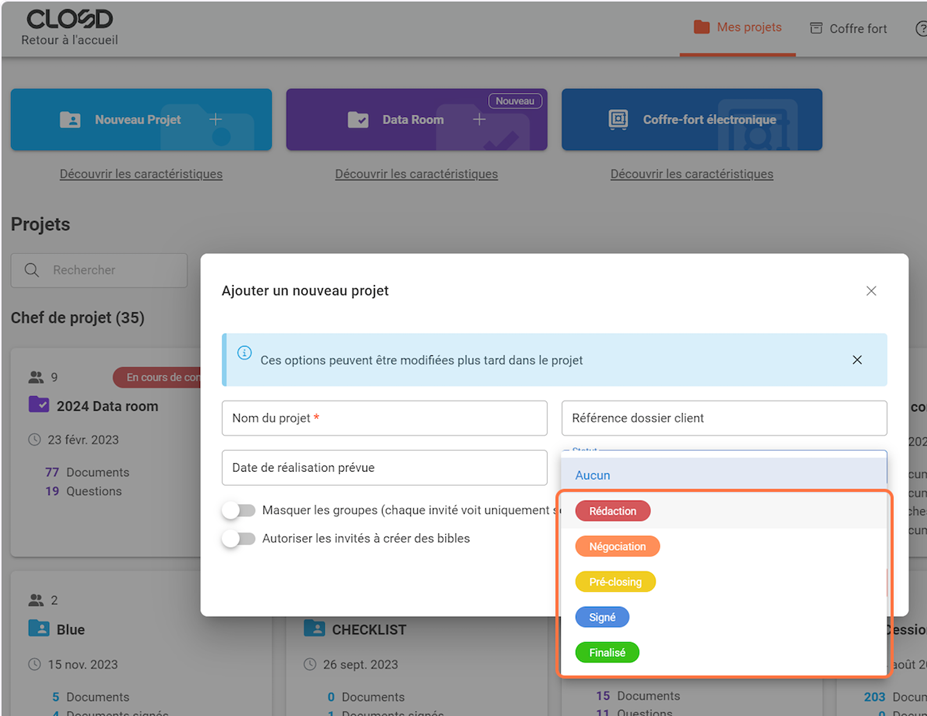Open Découvrir les caractéristiques under Data Room
The height and width of the screenshot is (716, 927).
(x=416, y=174)
